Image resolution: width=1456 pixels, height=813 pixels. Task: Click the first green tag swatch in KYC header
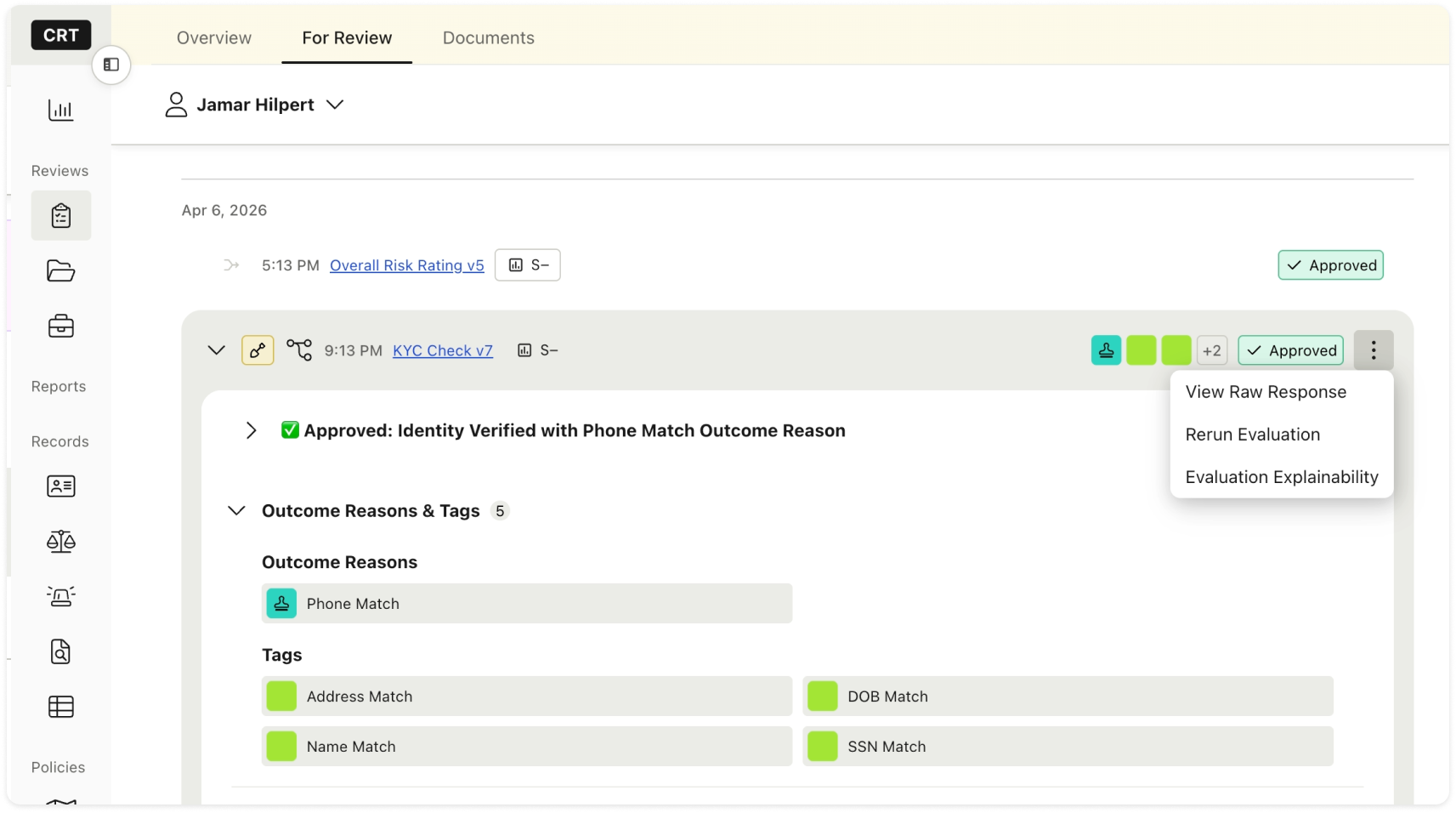(1142, 350)
